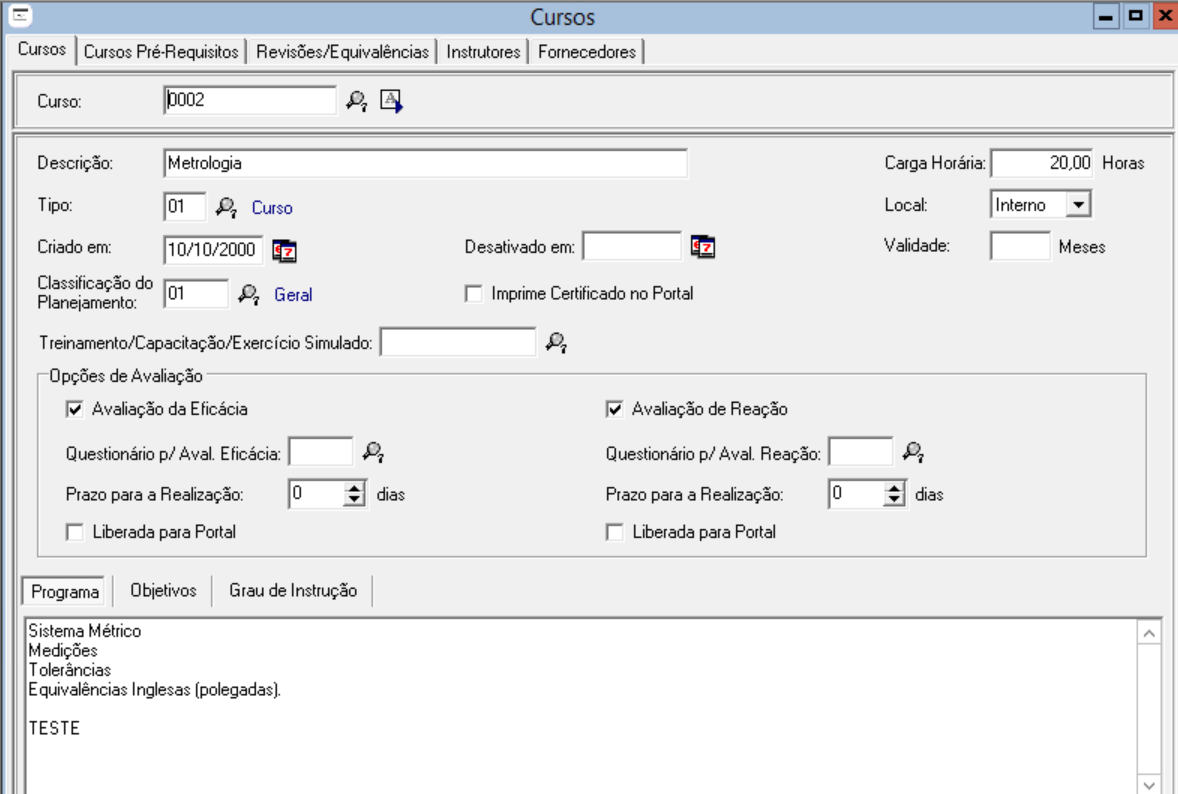Enable Imprime Certificado no Portal checkbox

point(474,294)
